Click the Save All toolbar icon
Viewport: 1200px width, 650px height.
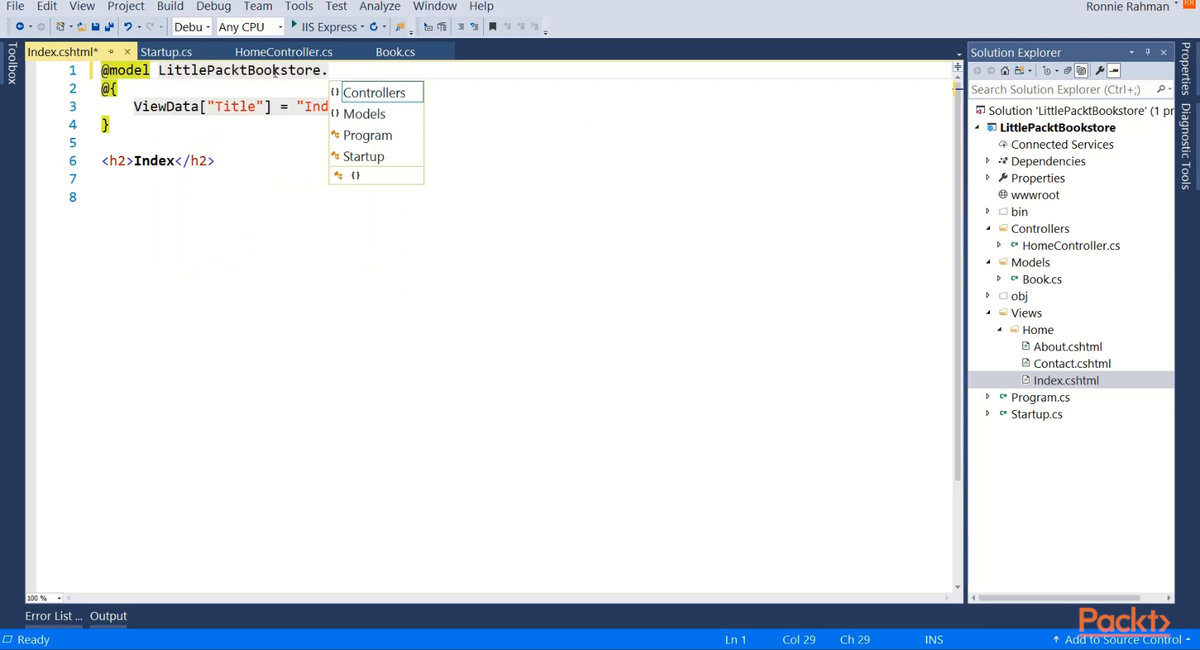[109, 26]
